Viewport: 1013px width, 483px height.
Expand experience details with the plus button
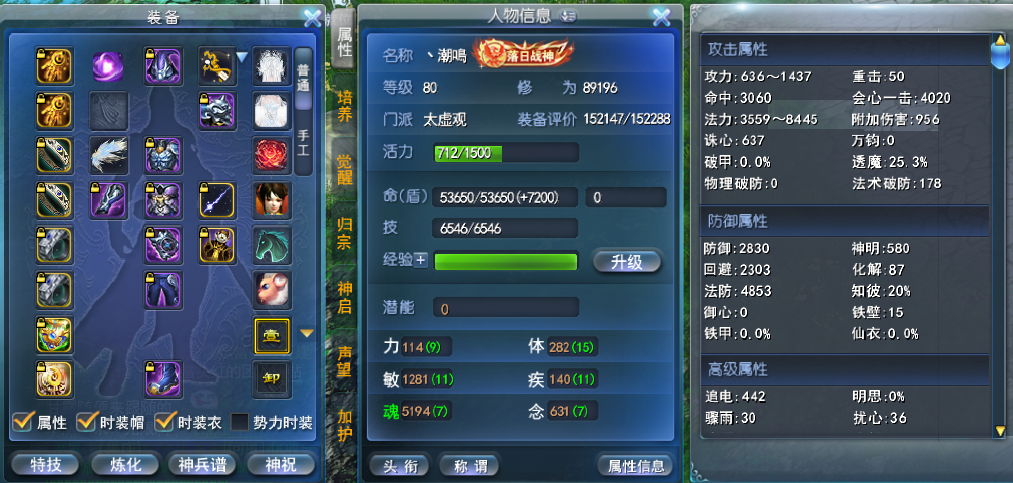point(421,261)
